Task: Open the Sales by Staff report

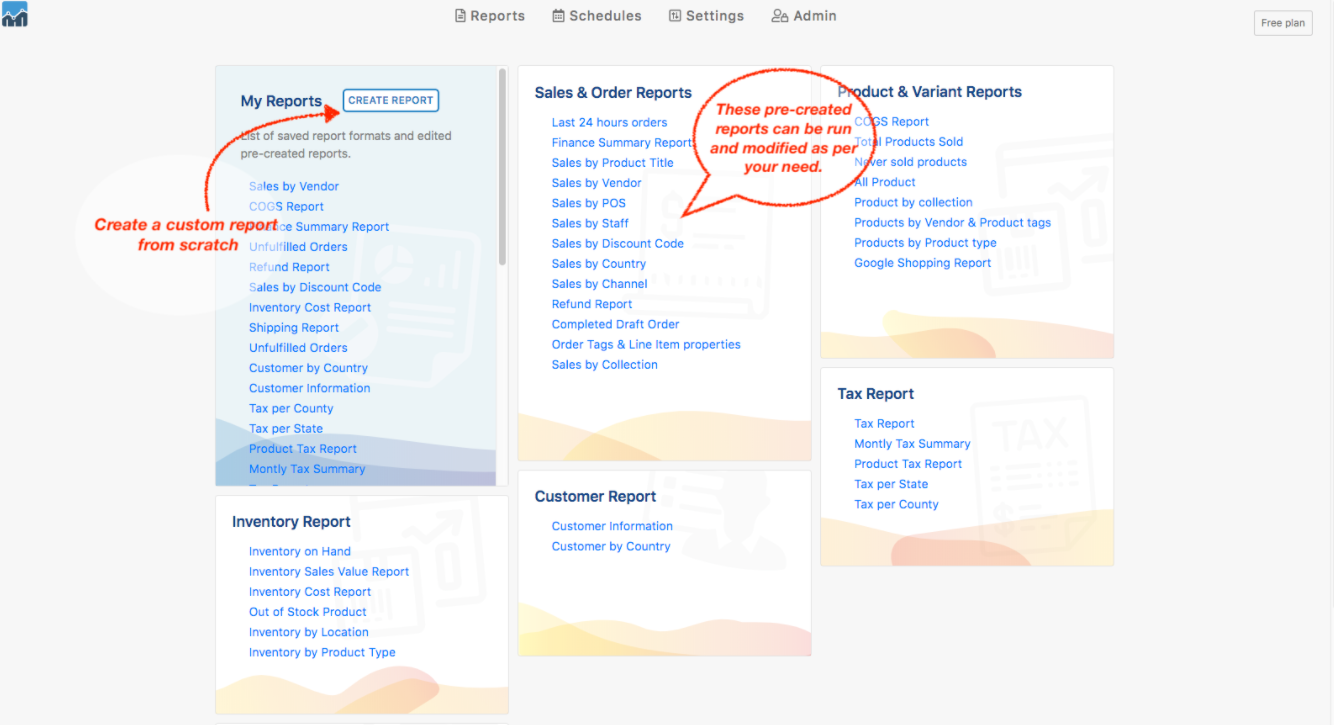Action: point(590,223)
